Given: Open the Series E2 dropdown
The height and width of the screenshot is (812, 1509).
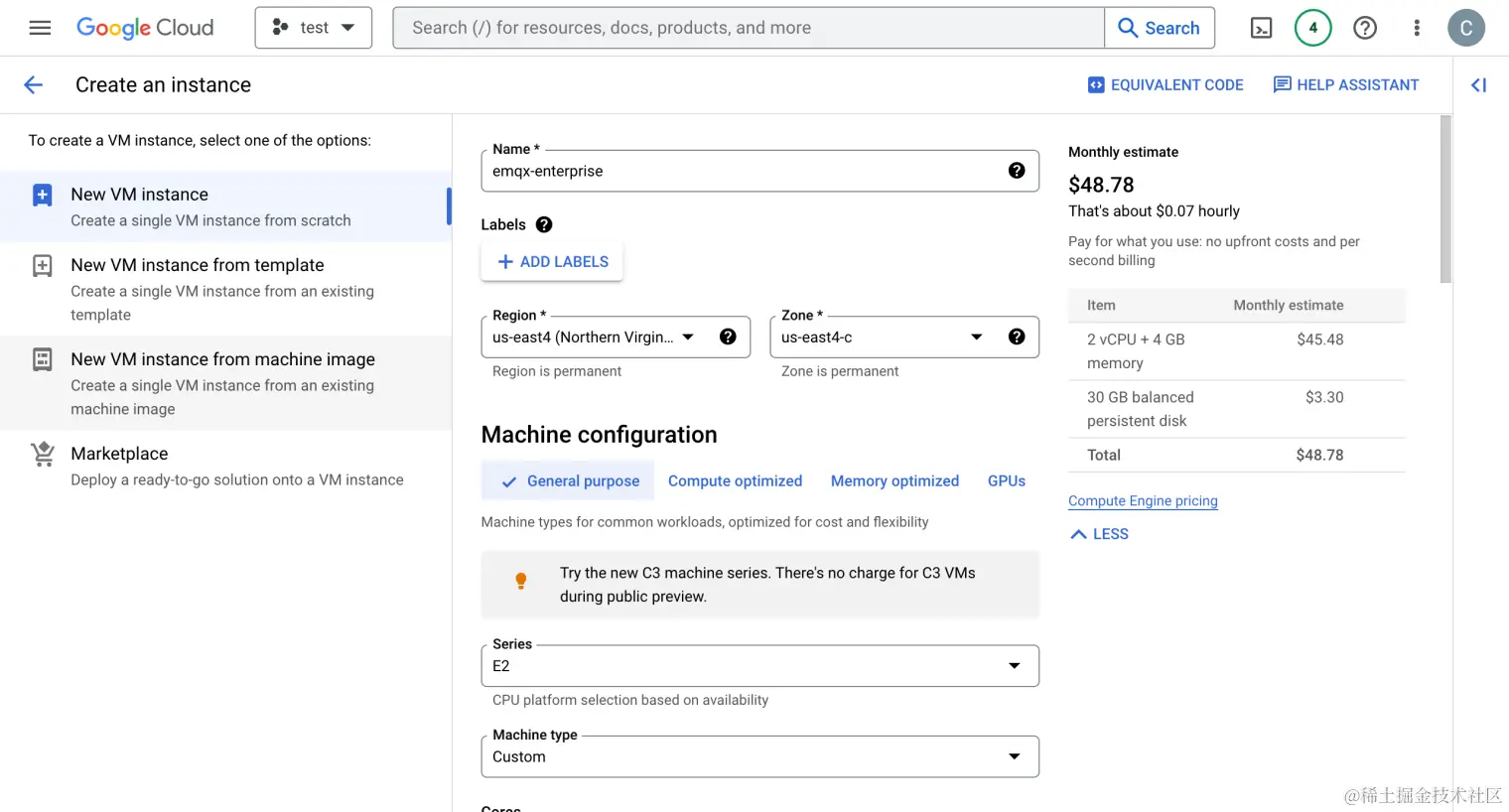Looking at the screenshot, I should tap(759, 666).
